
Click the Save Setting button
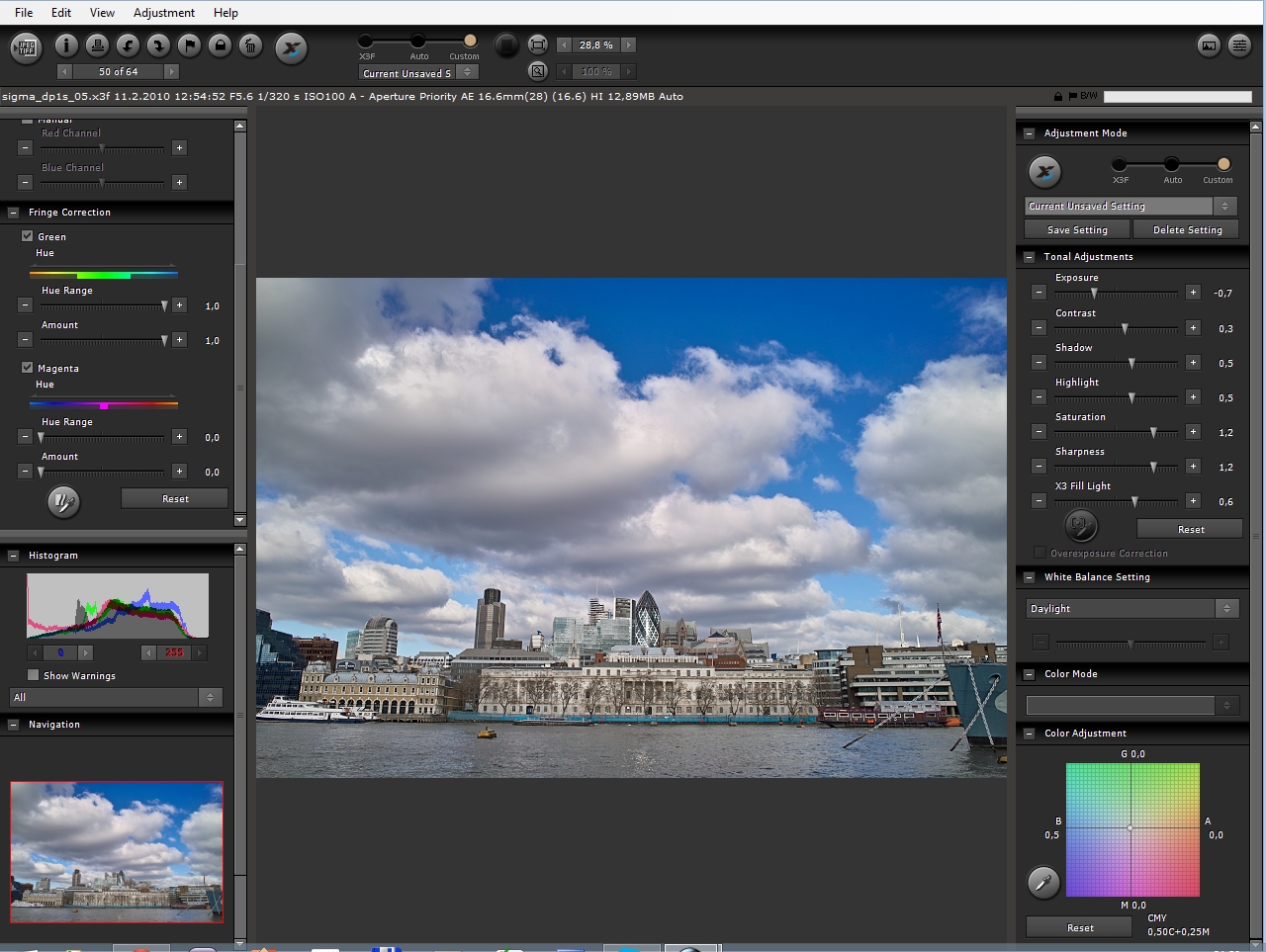[x=1077, y=230]
